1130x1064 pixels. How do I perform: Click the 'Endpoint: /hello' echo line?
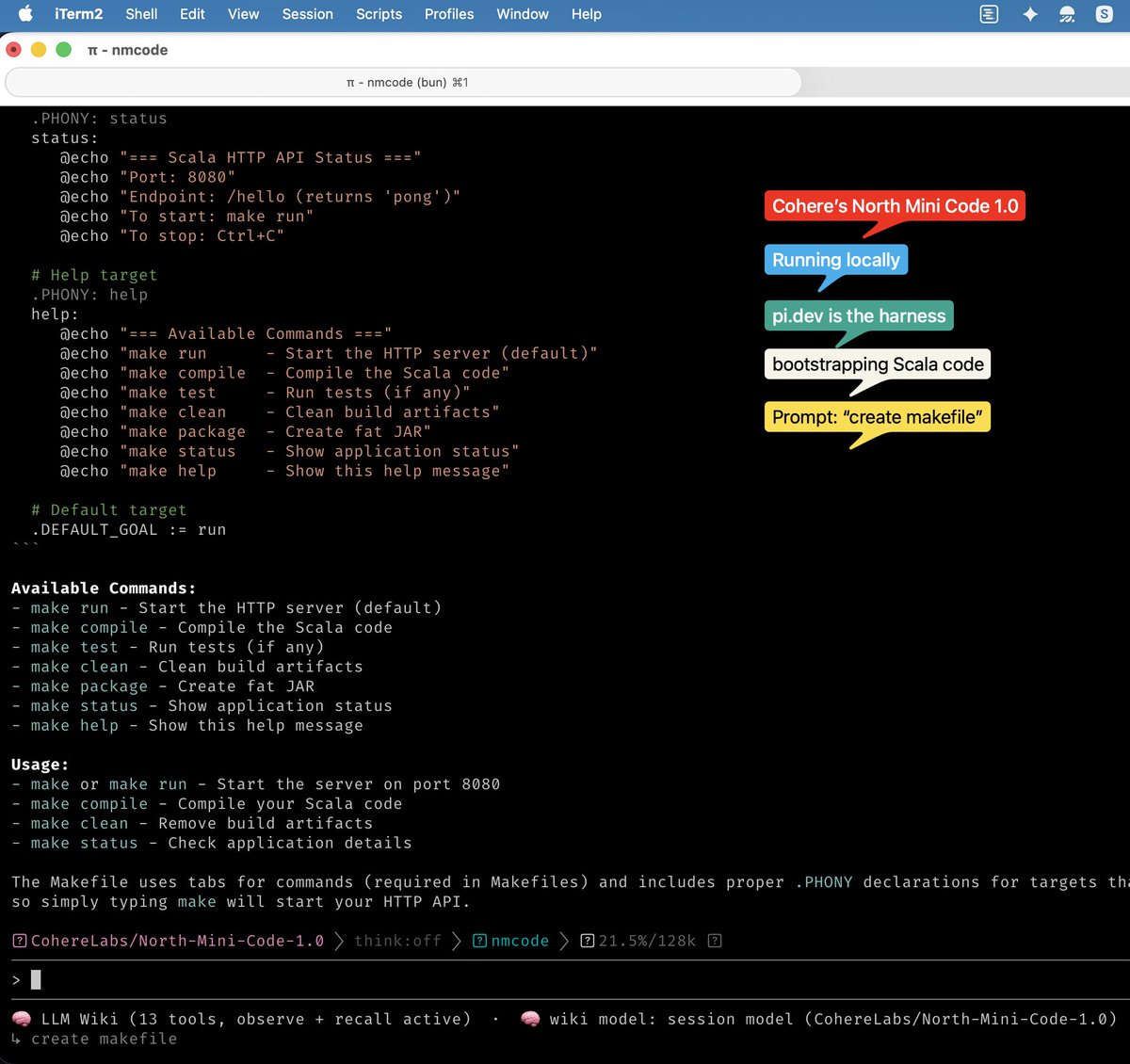click(x=261, y=197)
